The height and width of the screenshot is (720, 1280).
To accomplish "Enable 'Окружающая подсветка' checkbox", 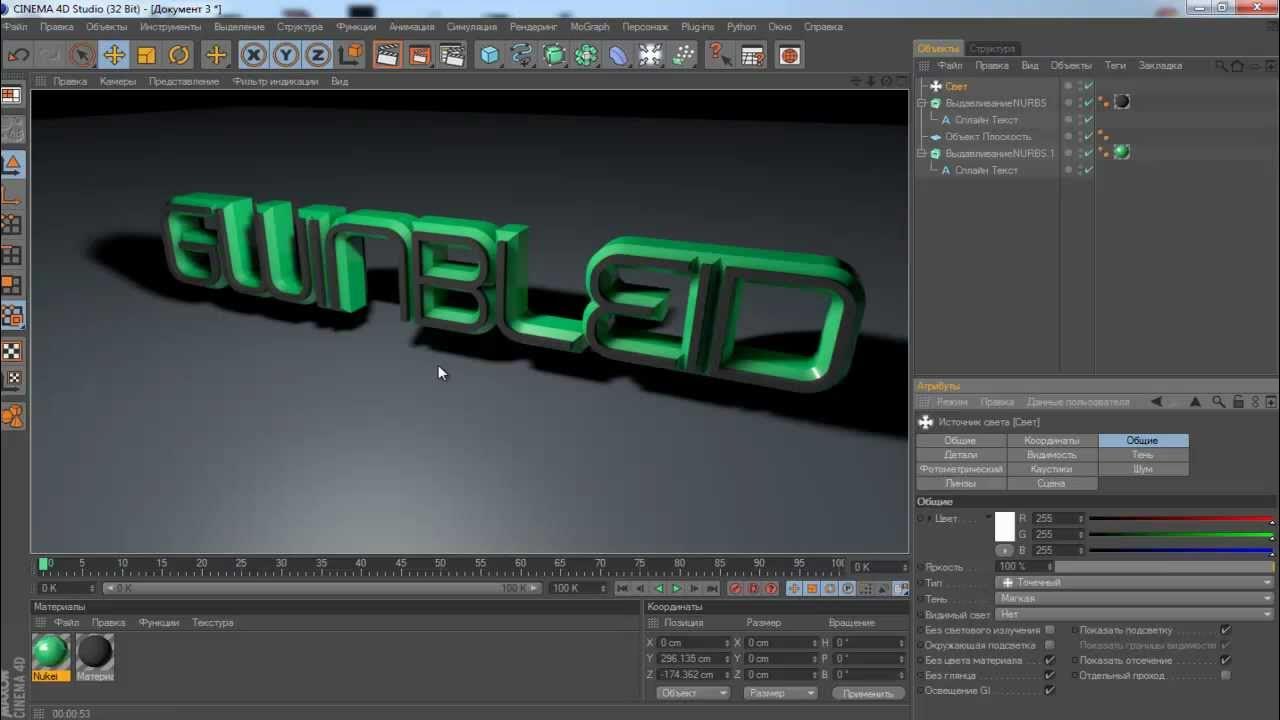I will 1049,645.
